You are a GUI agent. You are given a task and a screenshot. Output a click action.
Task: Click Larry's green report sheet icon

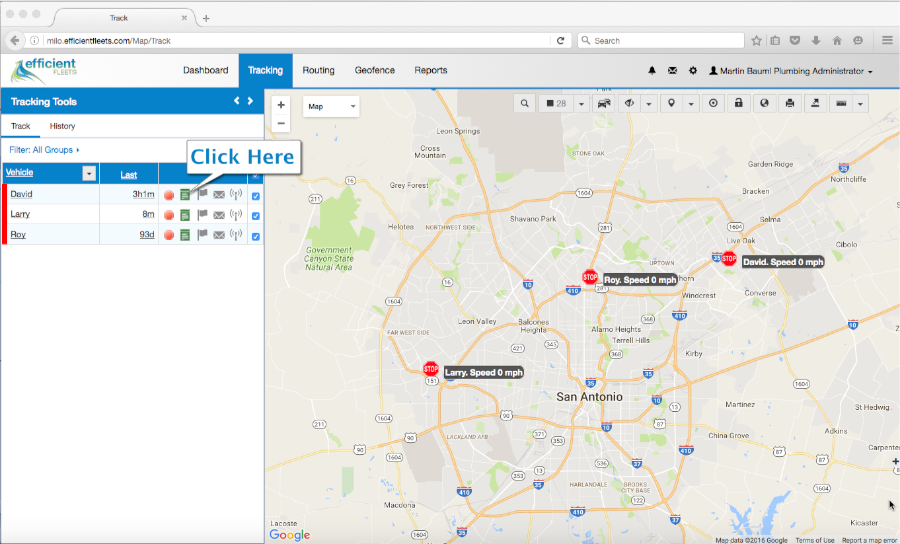pyautogui.click(x=185, y=215)
